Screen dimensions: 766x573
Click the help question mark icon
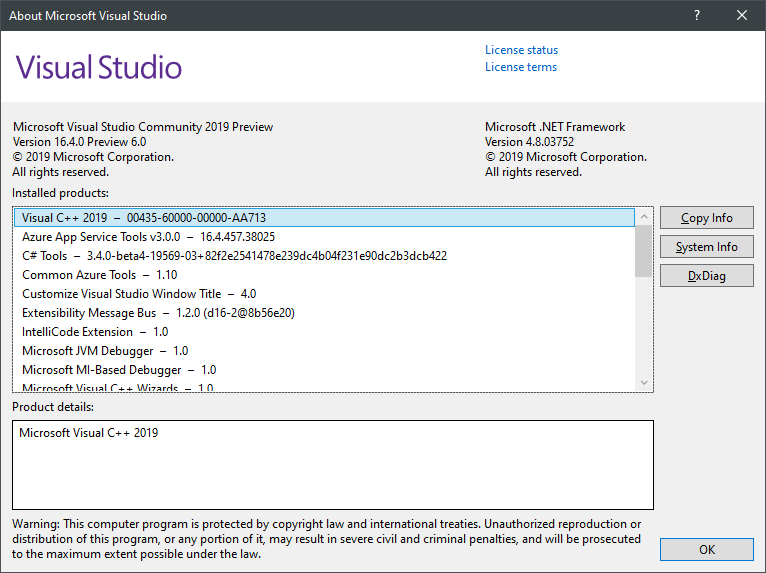(x=697, y=16)
